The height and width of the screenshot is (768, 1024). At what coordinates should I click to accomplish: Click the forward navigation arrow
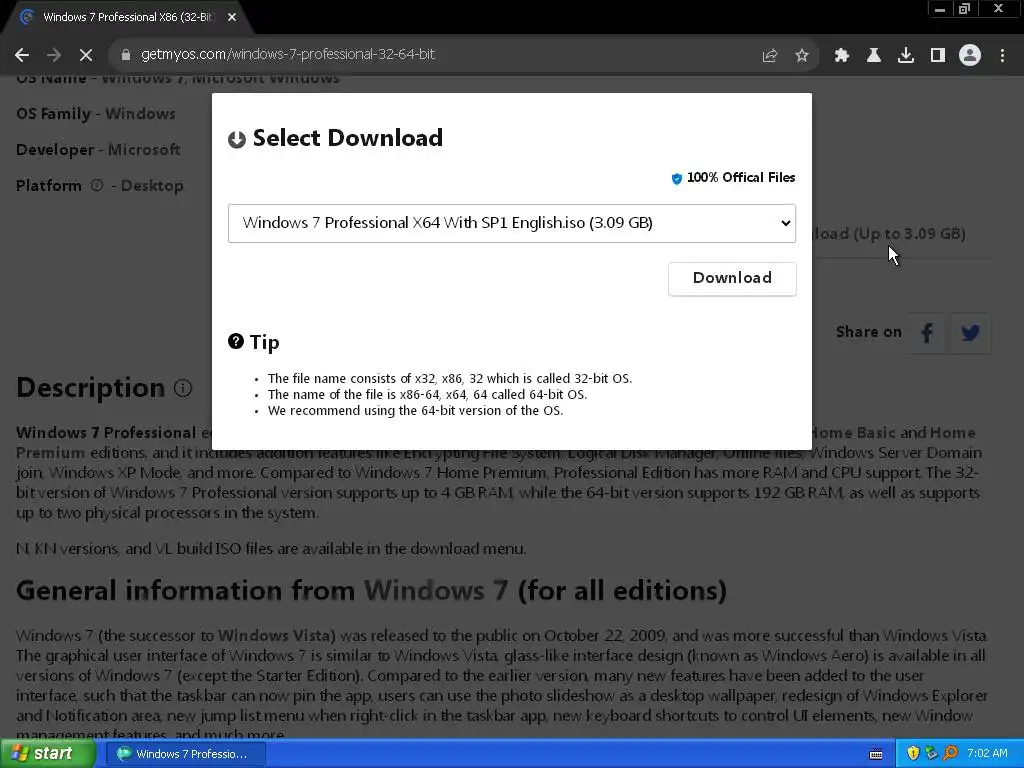54,55
